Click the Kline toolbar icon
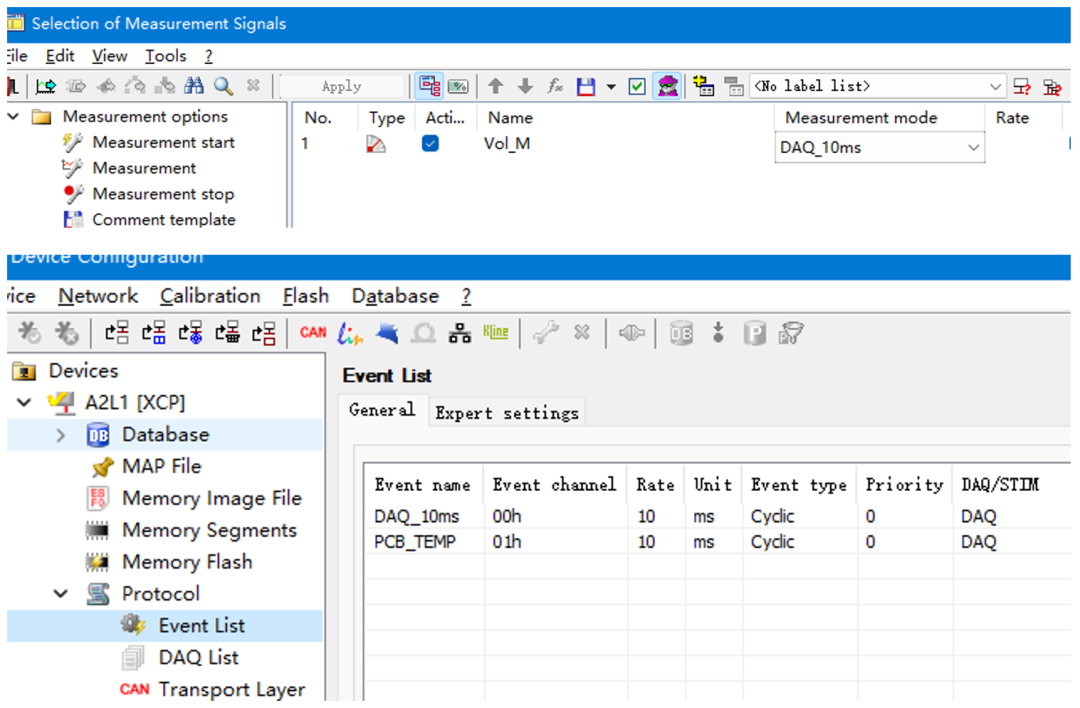The height and width of the screenshot is (708, 1080). tap(495, 333)
